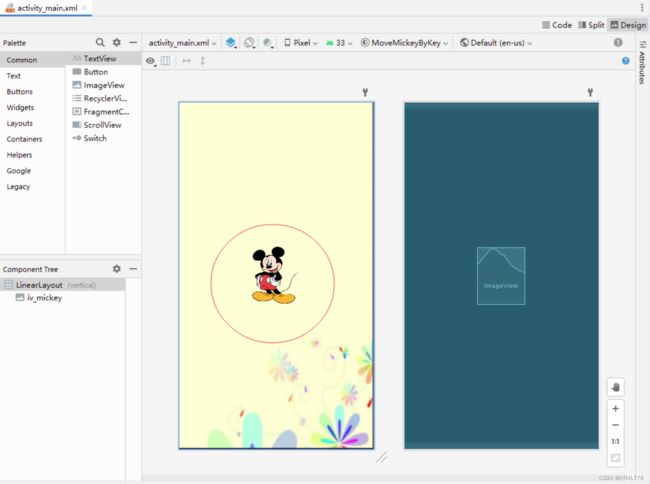Zoom in with the plus button

(x=616, y=409)
